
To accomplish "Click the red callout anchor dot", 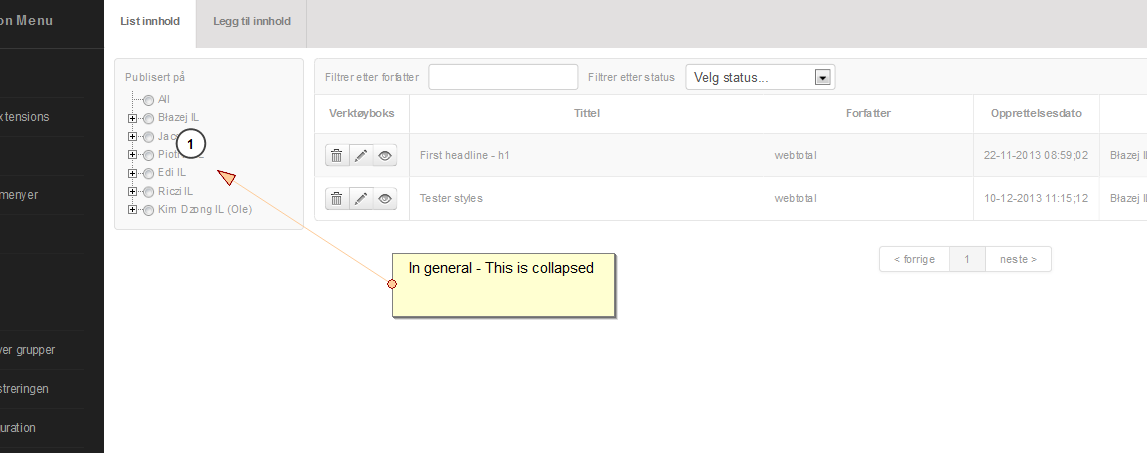I will (392, 284).
